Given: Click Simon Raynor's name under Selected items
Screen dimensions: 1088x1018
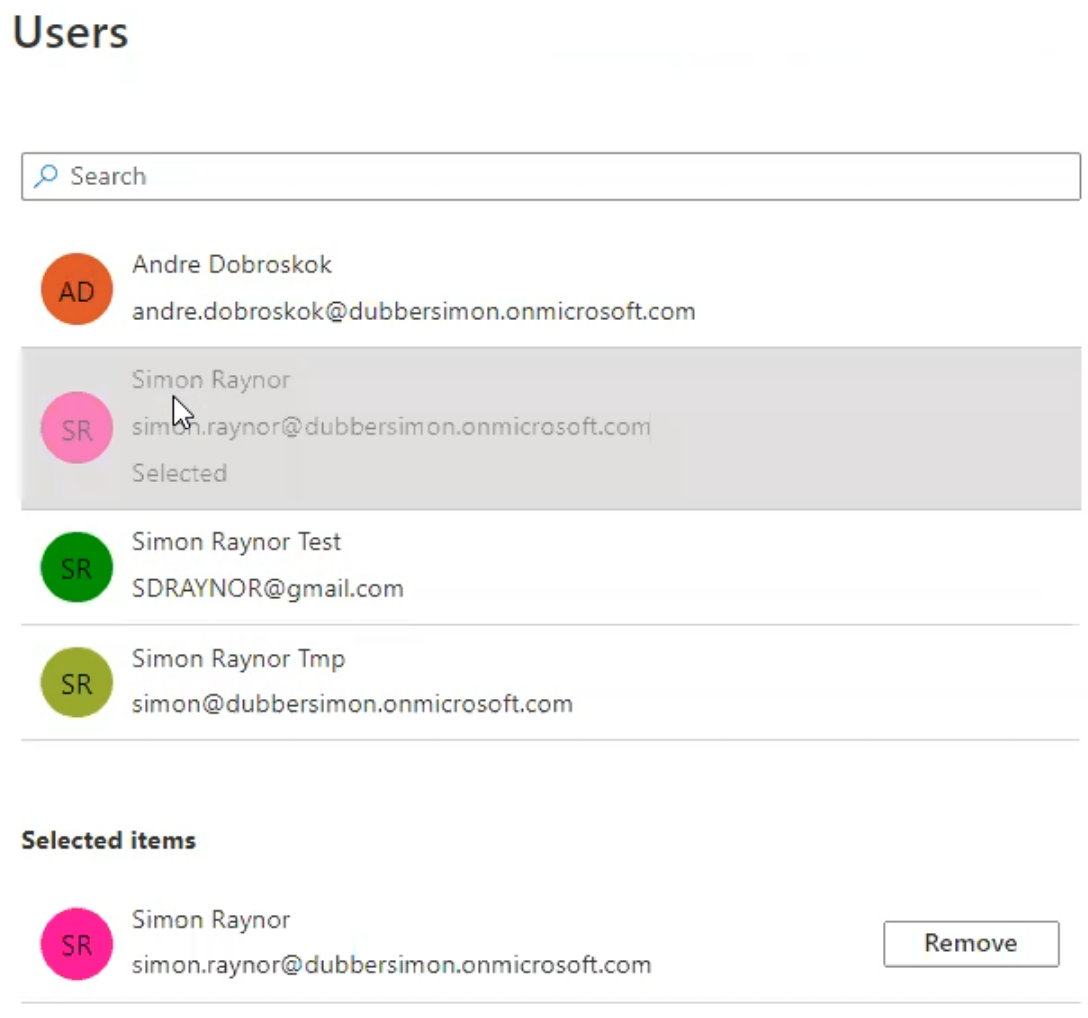Looking at the screenshot, I should [x=210, y=919].
